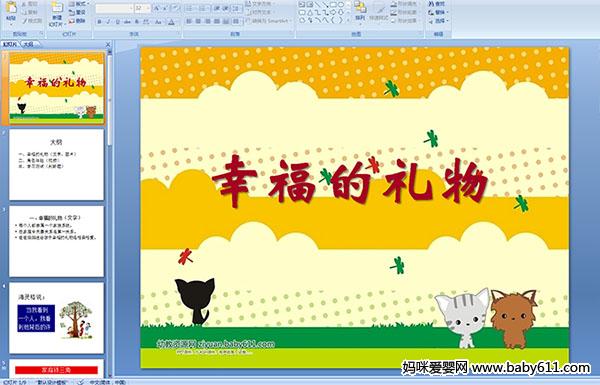Expand the Select dropdown in the editing group
The image size is (600, 385).
pos(438,21)
